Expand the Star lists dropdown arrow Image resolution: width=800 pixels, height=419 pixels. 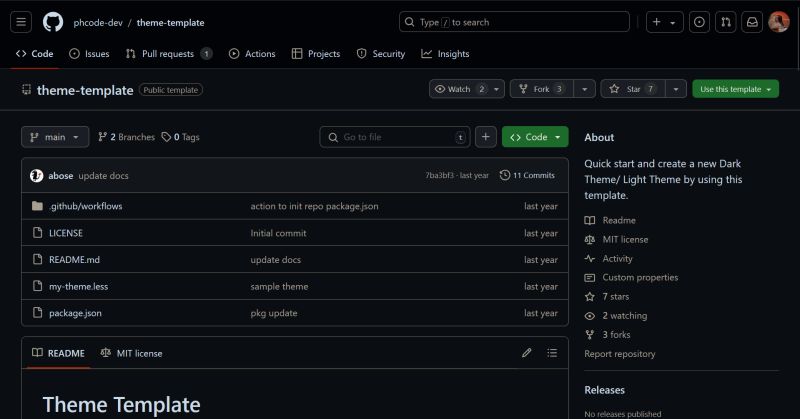676,89
